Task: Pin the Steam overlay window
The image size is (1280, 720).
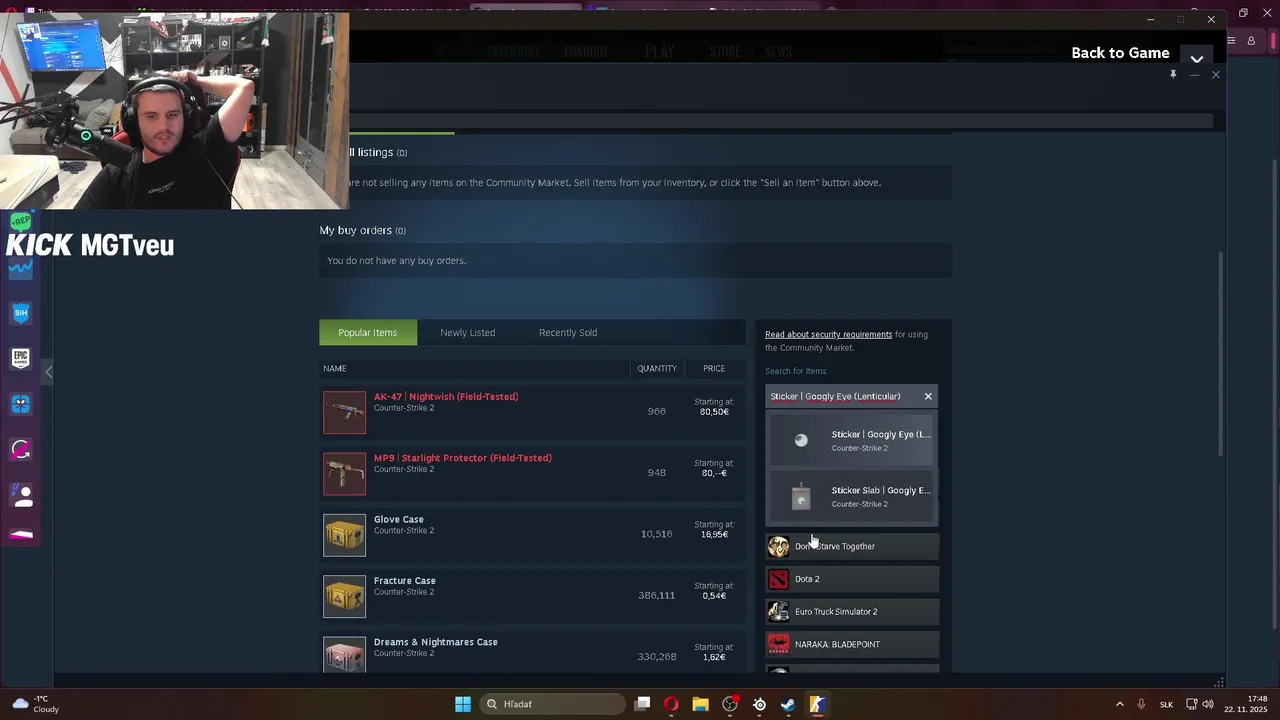Action: [1173, 74]
